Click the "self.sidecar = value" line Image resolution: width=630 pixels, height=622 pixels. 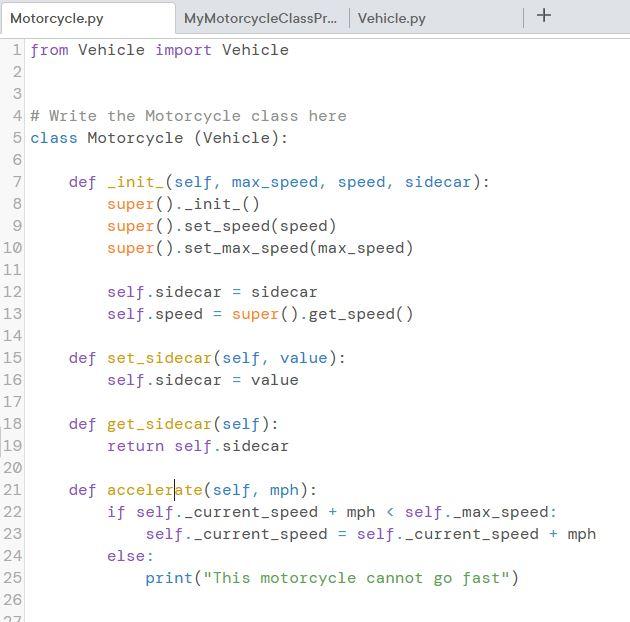(202, 380)
